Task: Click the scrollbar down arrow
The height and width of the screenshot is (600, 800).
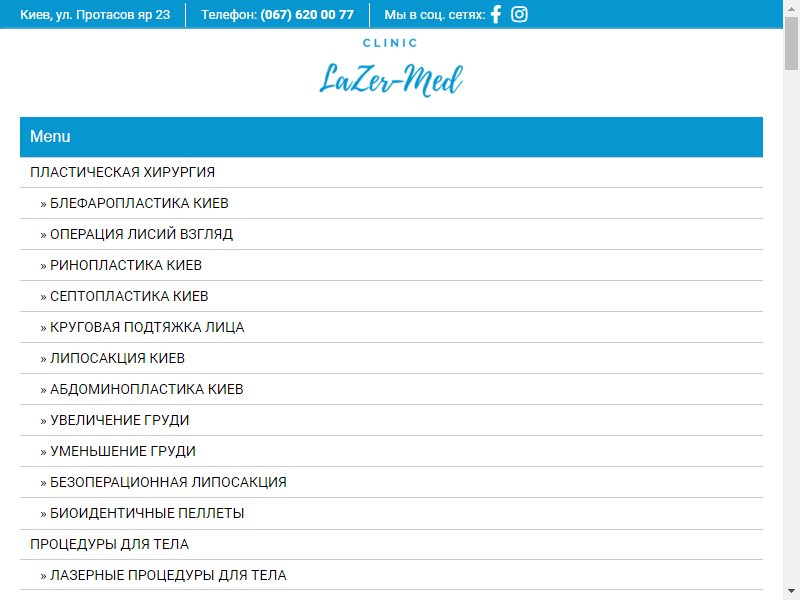Action: 791,592
